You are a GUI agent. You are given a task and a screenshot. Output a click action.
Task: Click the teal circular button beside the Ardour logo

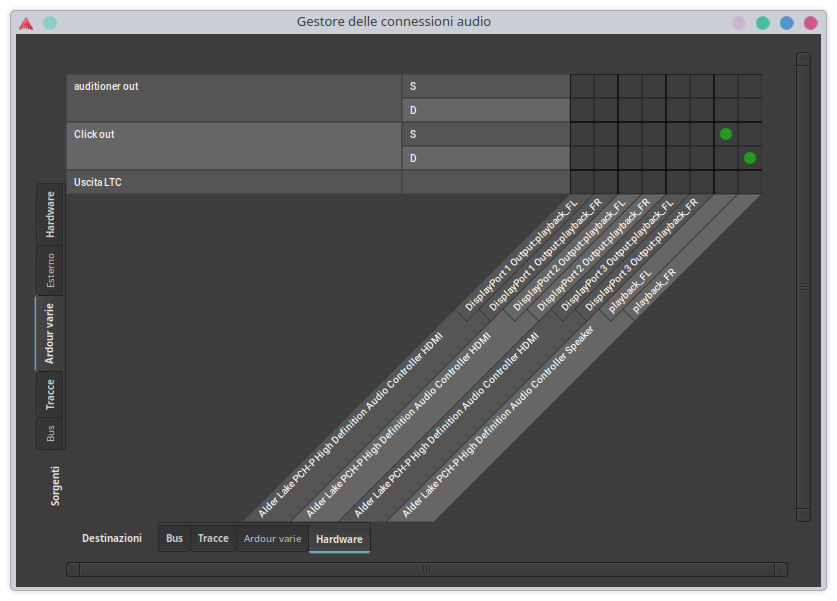tap(50, 22)
